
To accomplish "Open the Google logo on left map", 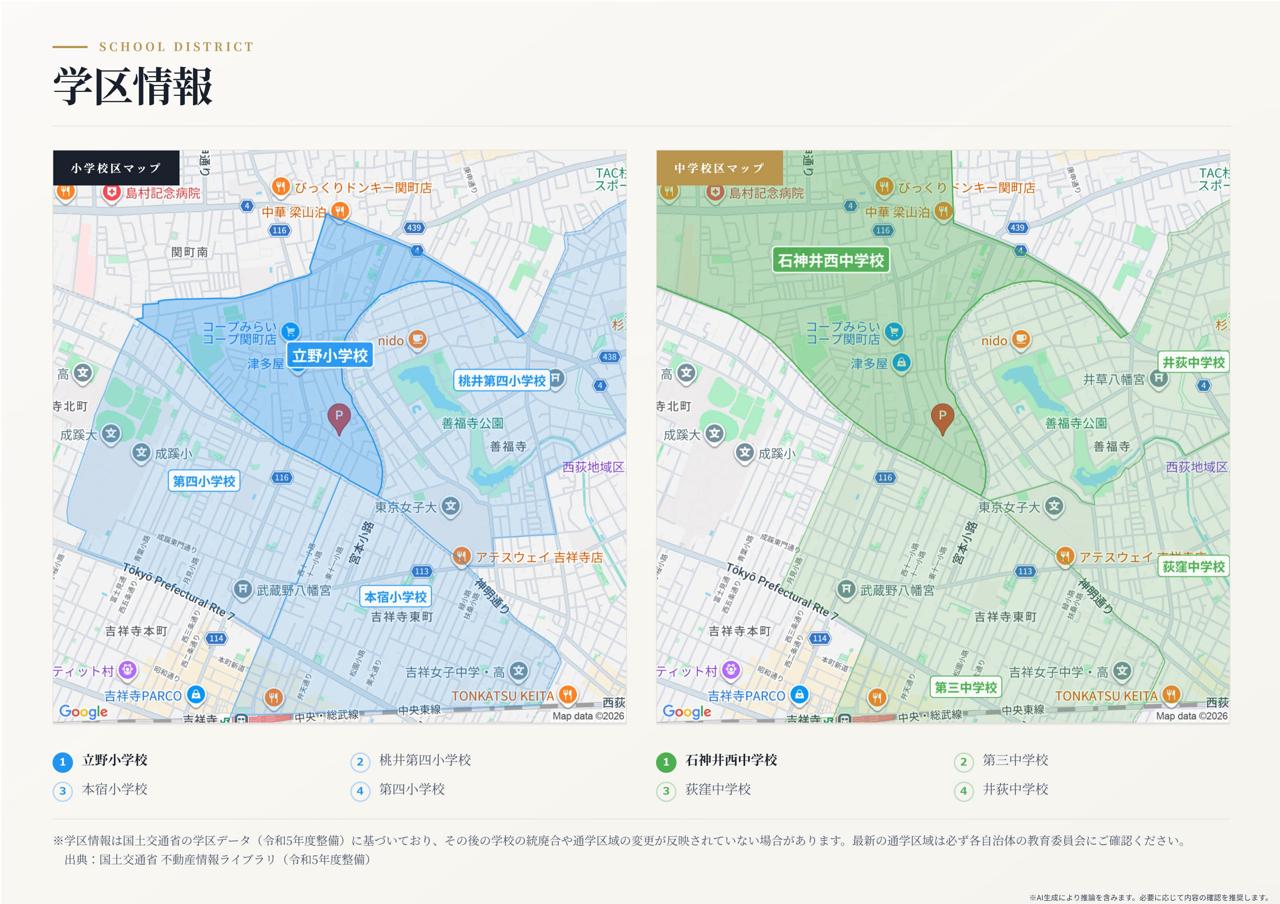I will click(x=83, y=711).
